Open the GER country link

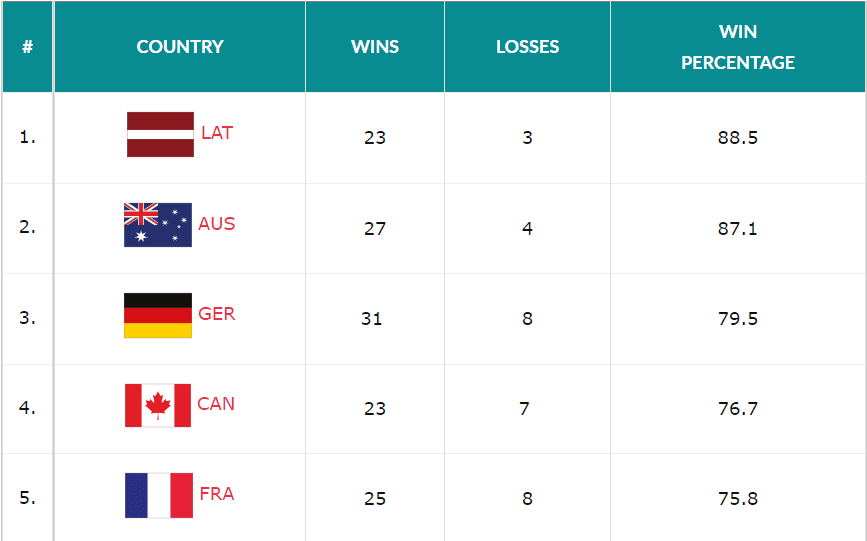coord(216,314)
